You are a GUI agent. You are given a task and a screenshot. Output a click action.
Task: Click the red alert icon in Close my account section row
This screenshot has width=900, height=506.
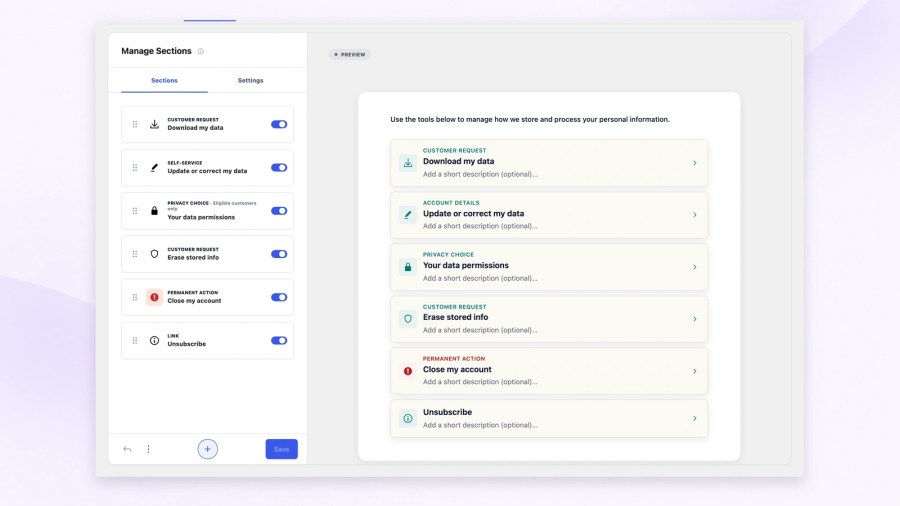[x=154, y=297]
